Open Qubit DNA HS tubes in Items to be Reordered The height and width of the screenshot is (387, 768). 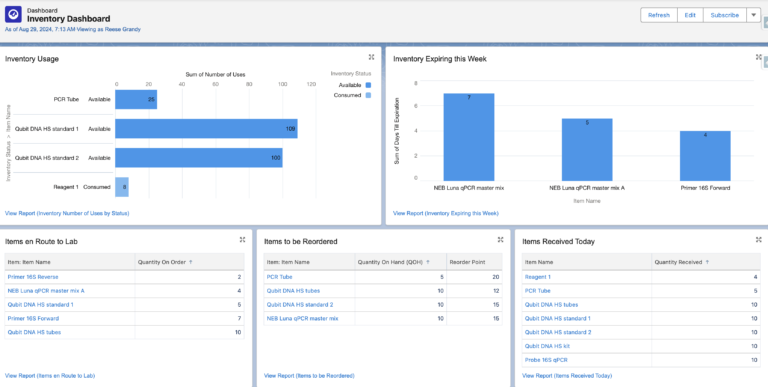[293, 290]
